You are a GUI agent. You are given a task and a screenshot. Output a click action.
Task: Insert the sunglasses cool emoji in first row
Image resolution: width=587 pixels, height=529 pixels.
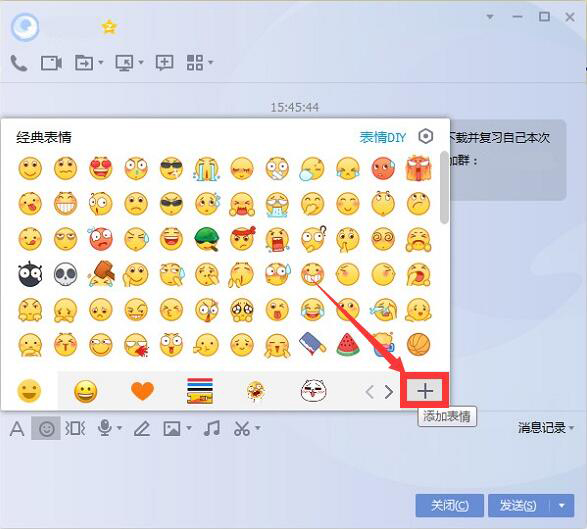pos(171,168)
